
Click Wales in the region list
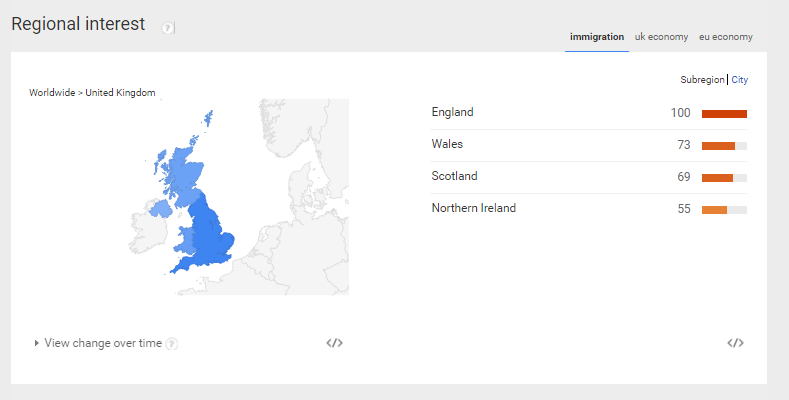[x=447, y=144]
